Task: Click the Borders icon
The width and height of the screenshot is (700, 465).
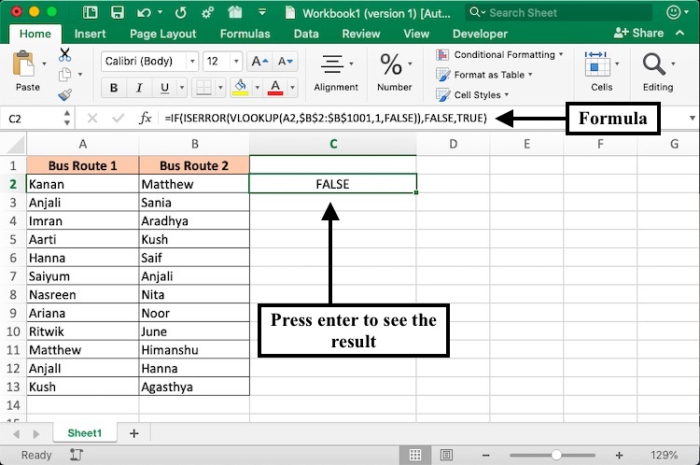Action: (x=204, y=88)
